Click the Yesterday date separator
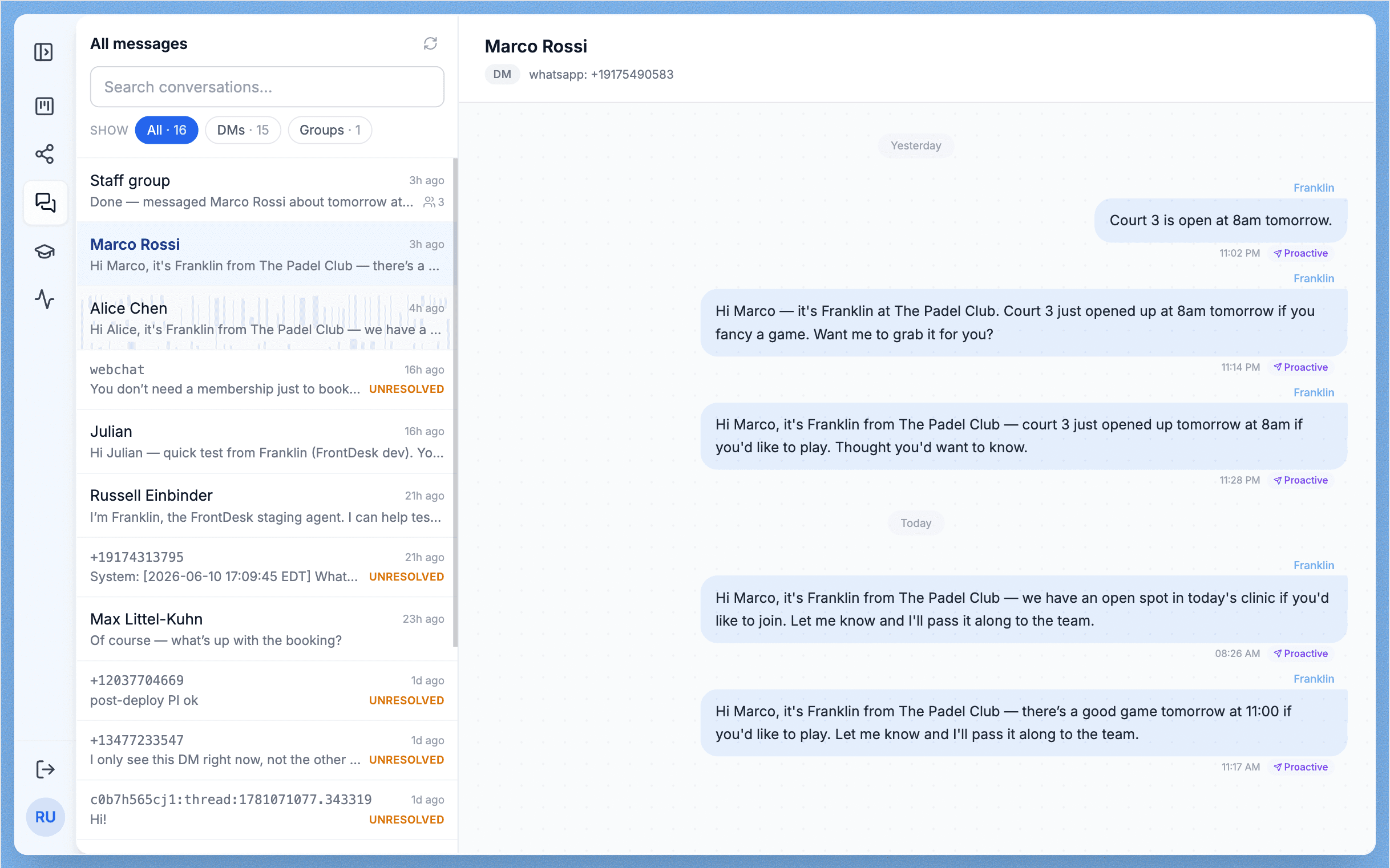The image size is (1390, 868). [x=916, y=146]
